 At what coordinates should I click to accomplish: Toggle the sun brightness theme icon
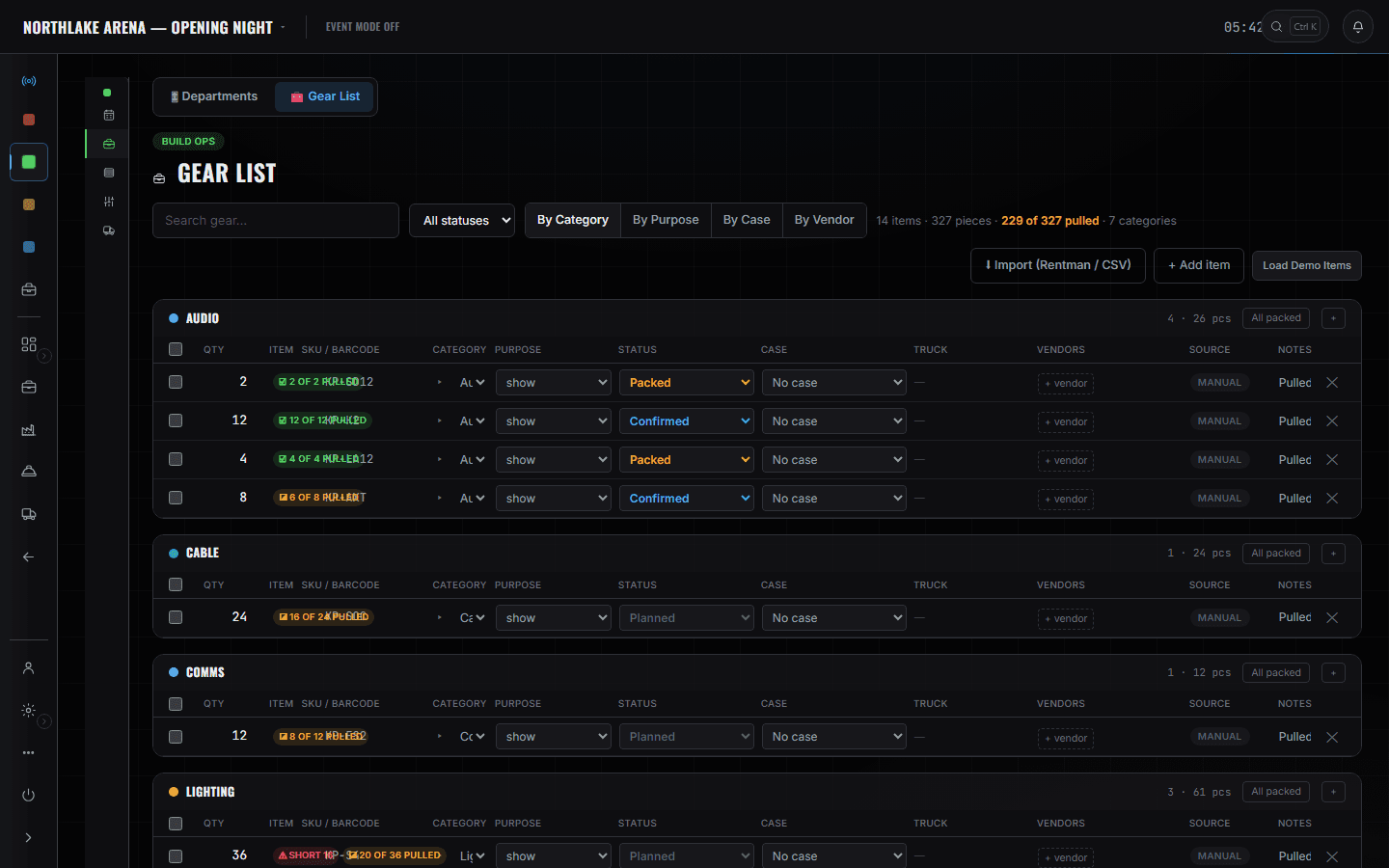click(29, 710)
